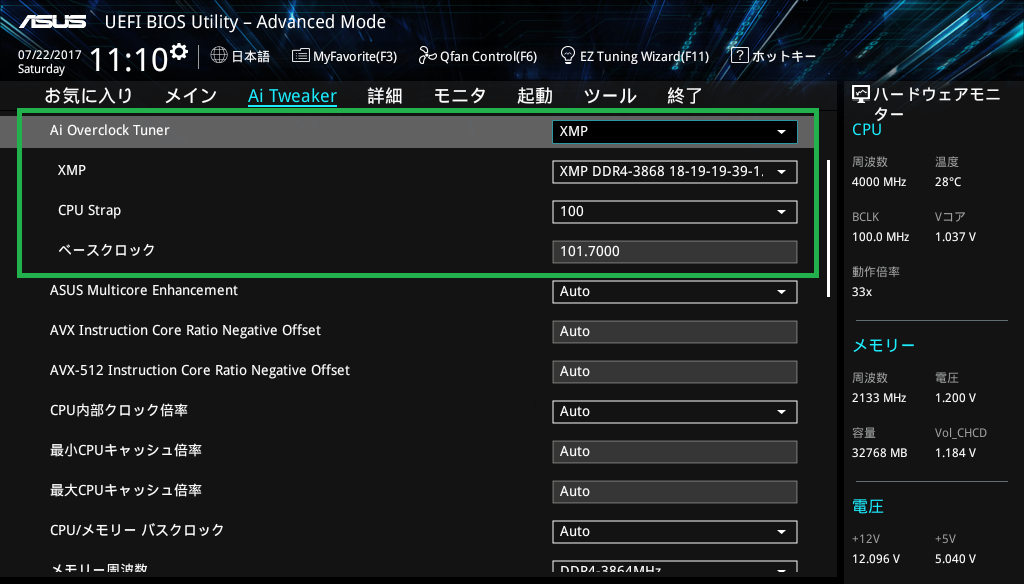Image resolution: width=1024 pixels, height=584 pixels.
Task: Select the CPU内部クロック倍率 label
Action: coord(119,410)
